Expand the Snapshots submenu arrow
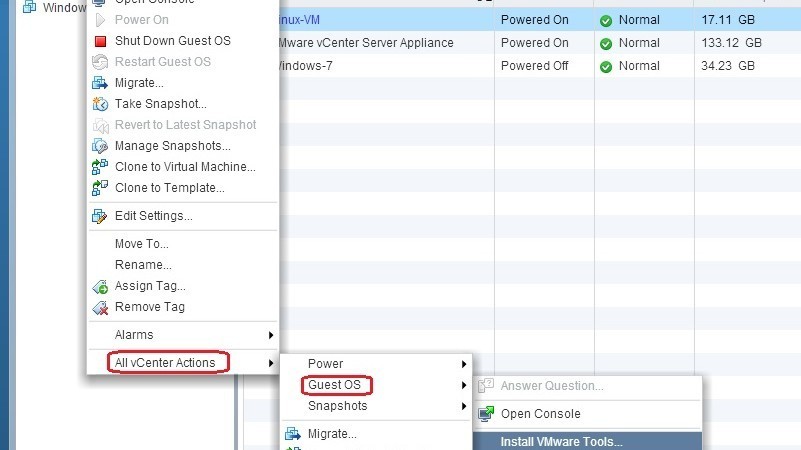 point(464,406)
